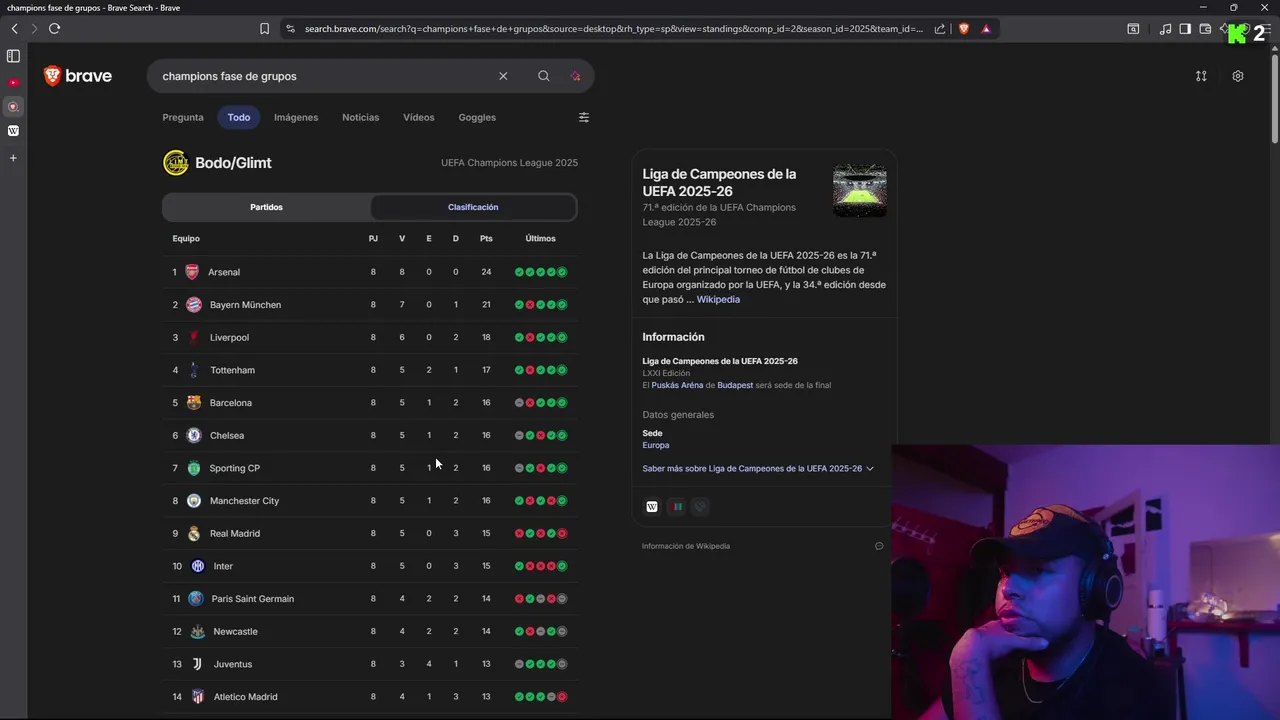Select the Todo search tab
Viewport: 1280px width, 720px height.
tap(239, 117)
